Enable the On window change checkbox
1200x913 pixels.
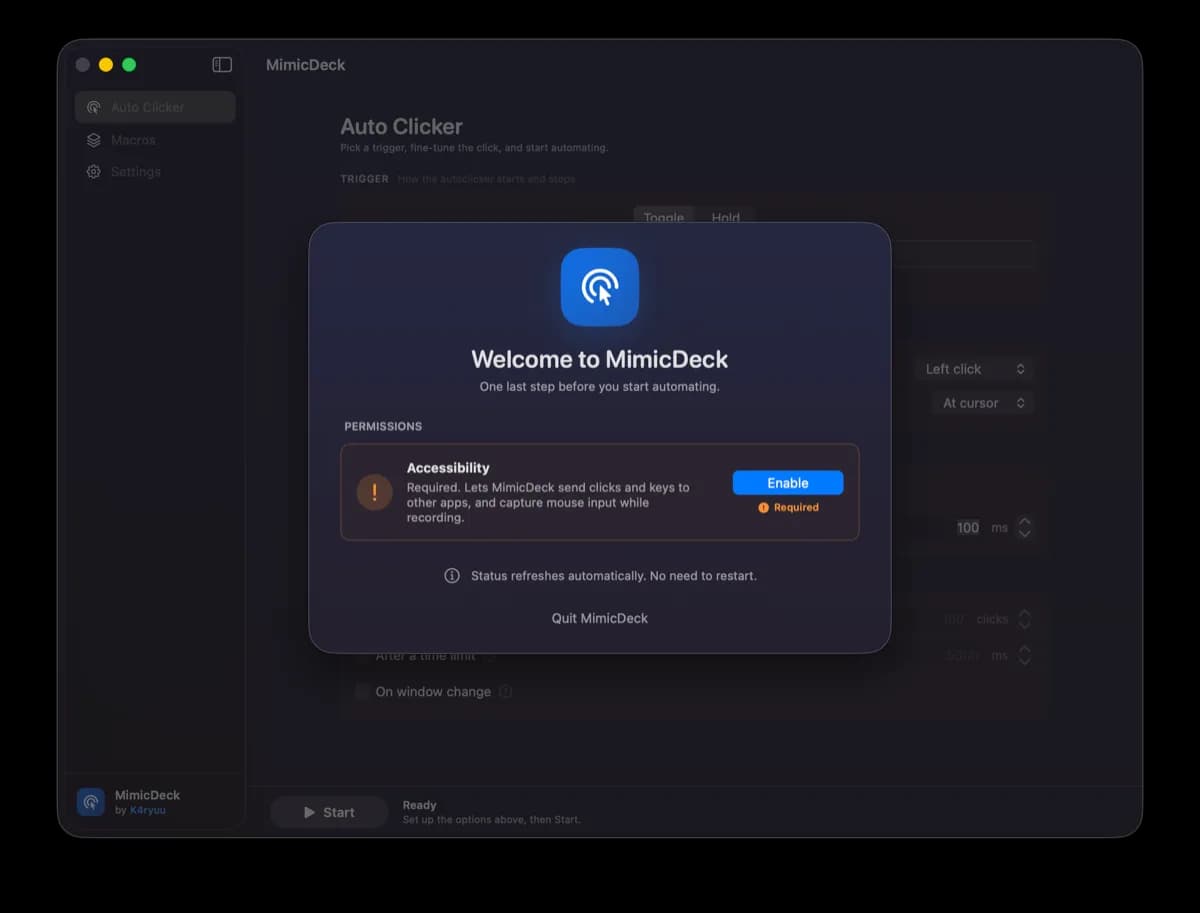[362, 691]
